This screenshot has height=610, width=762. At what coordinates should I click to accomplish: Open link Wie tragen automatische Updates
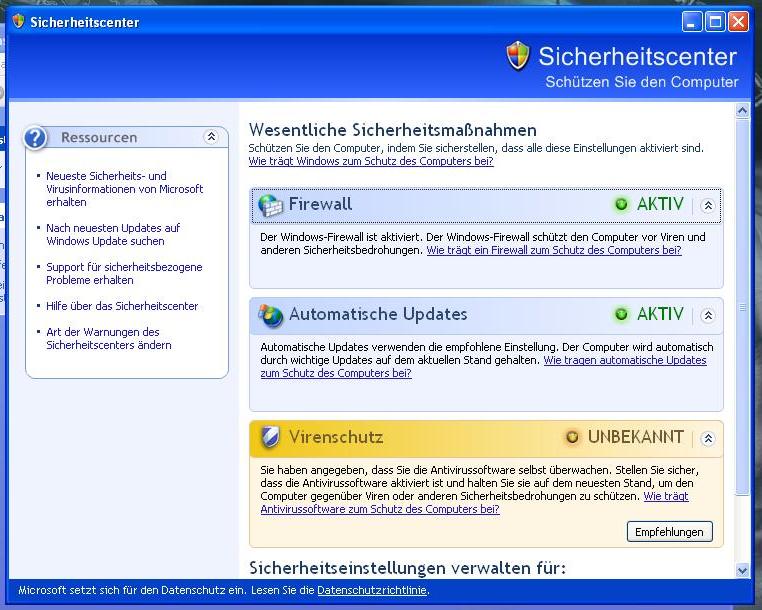(625, 360)
